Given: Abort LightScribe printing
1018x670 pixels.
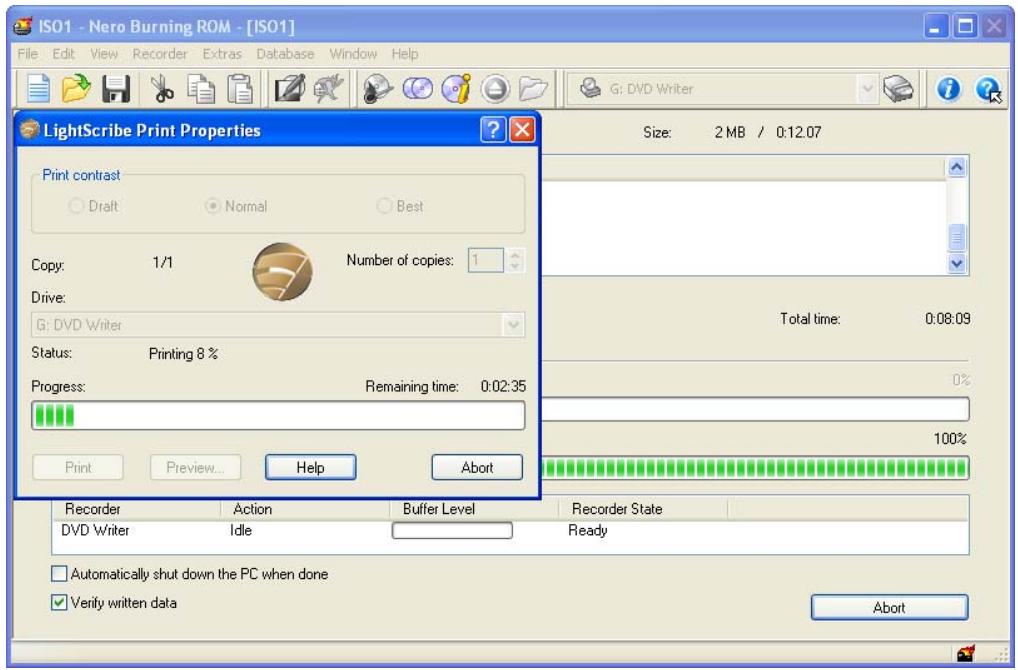Looking at the screenshot, I should (477, 467).
